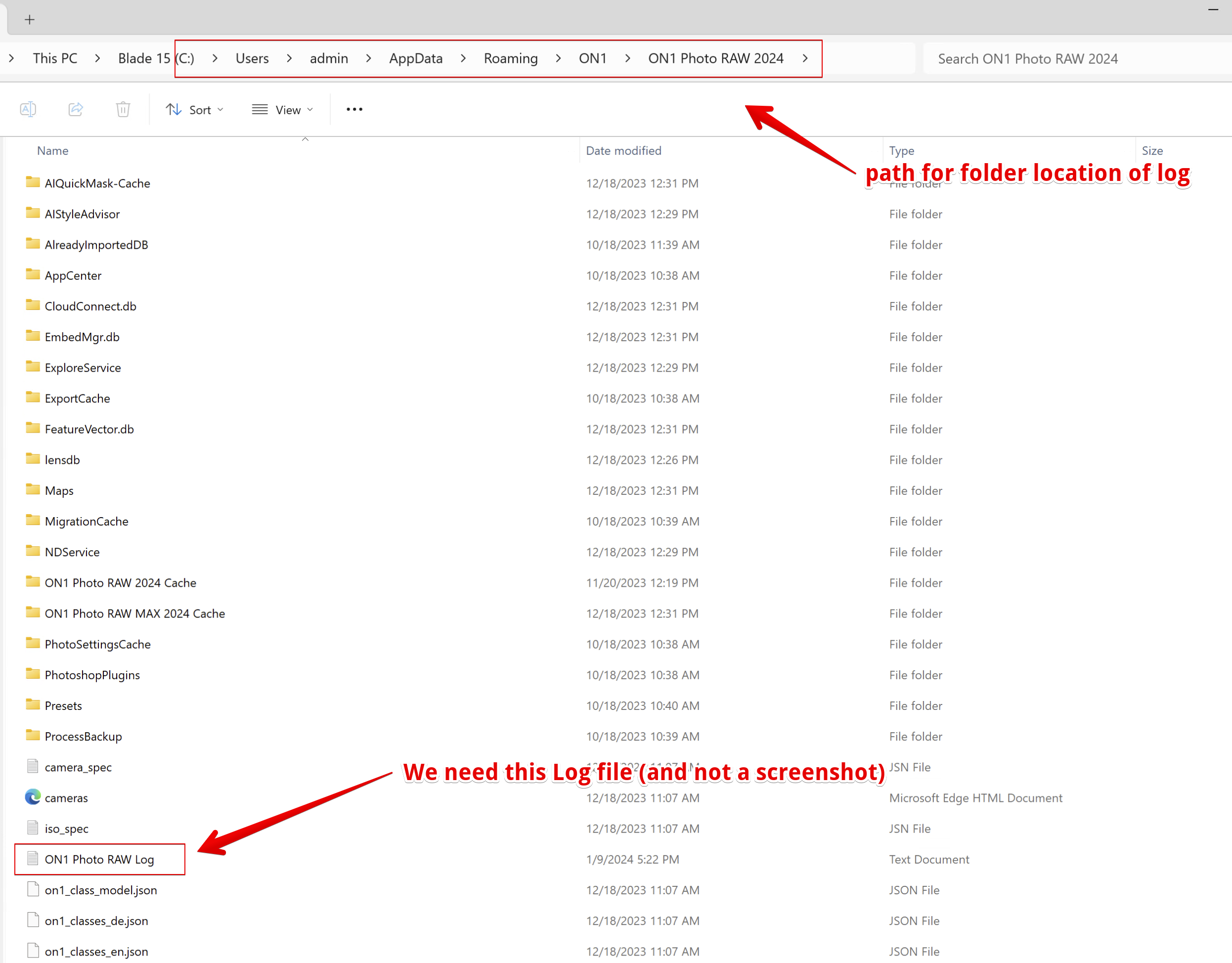Click Microsoft Edge HTML Document type cell
The height and width of the screenshot is (963, 1232).
click(x=976, y=798)
